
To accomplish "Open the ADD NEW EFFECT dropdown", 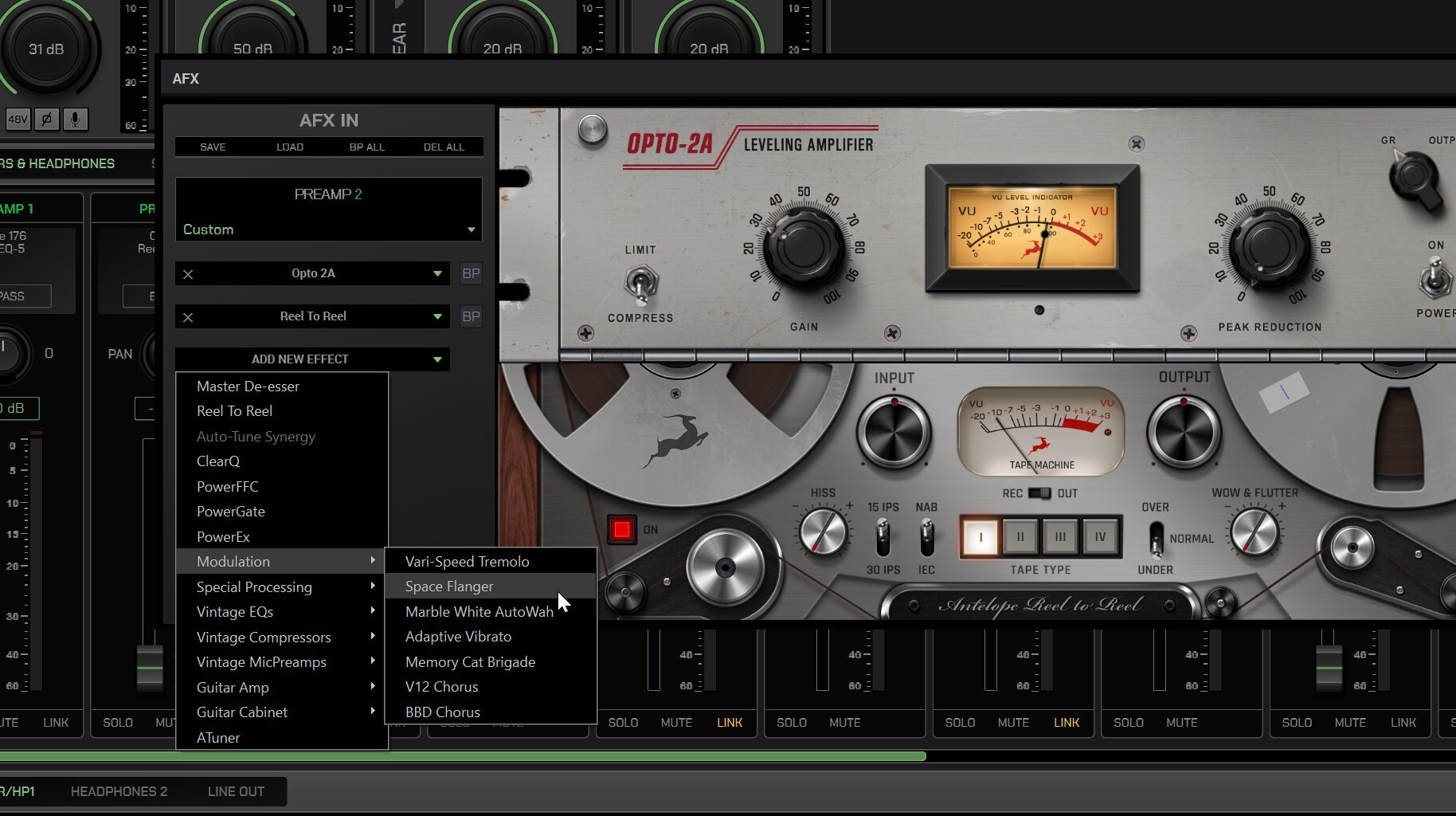I will click(312, 359).
